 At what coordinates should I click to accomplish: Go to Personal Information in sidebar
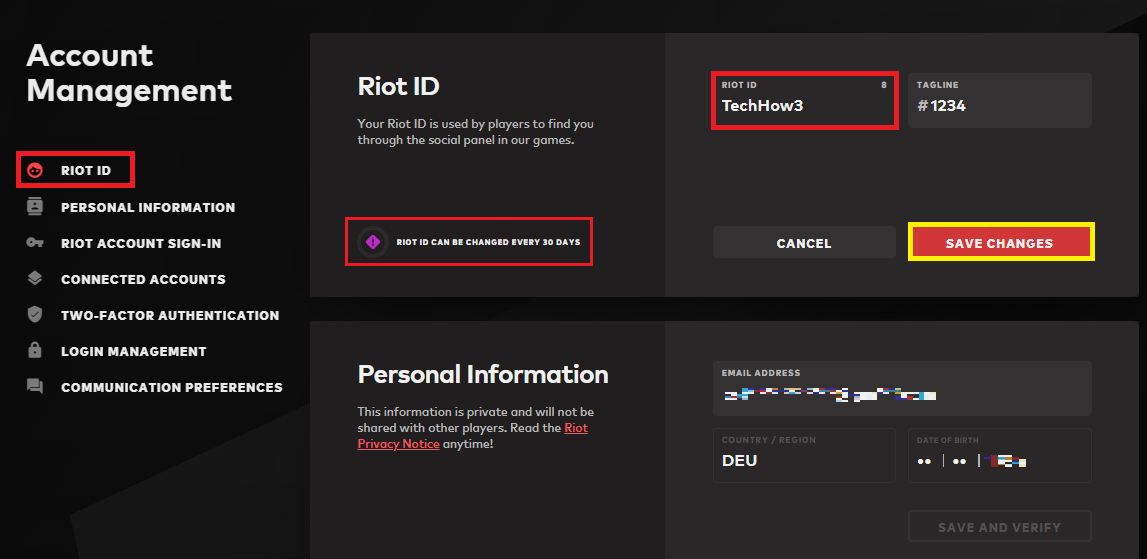click(x=148, y=207)
